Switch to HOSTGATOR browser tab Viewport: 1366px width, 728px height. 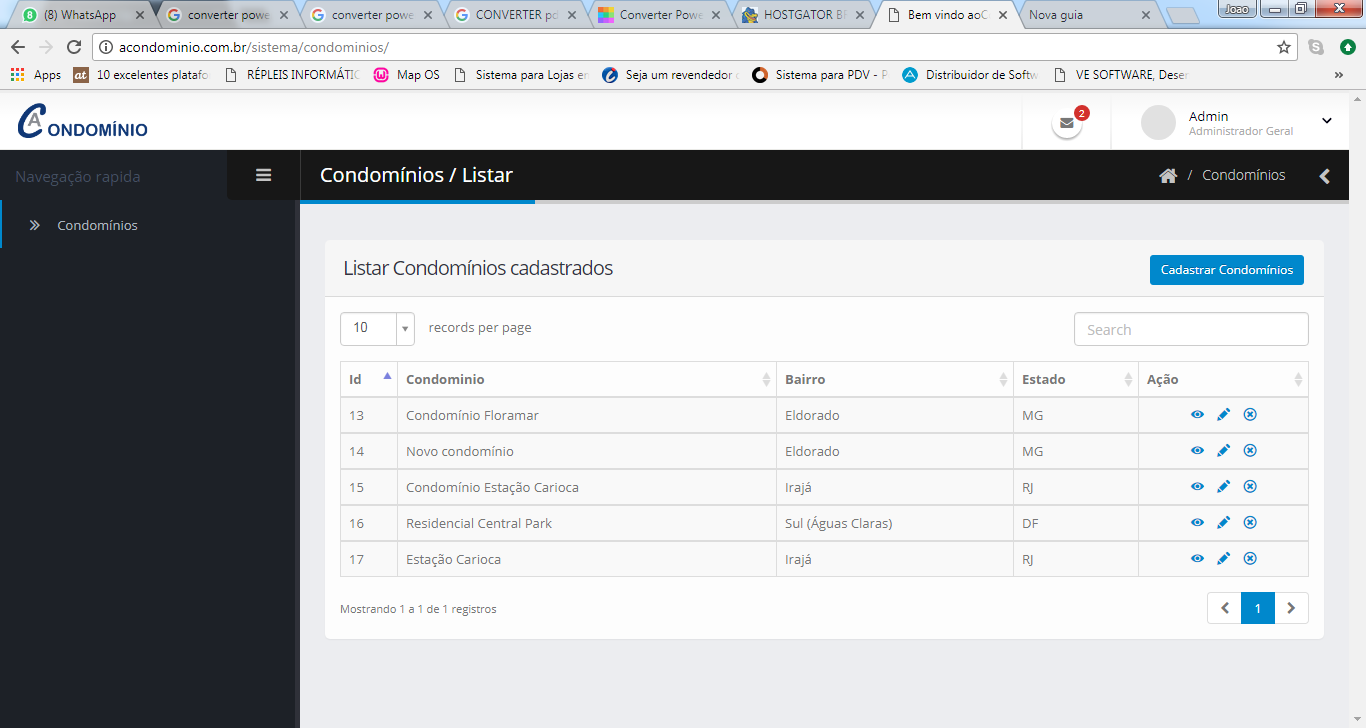[x=803, y=15]
